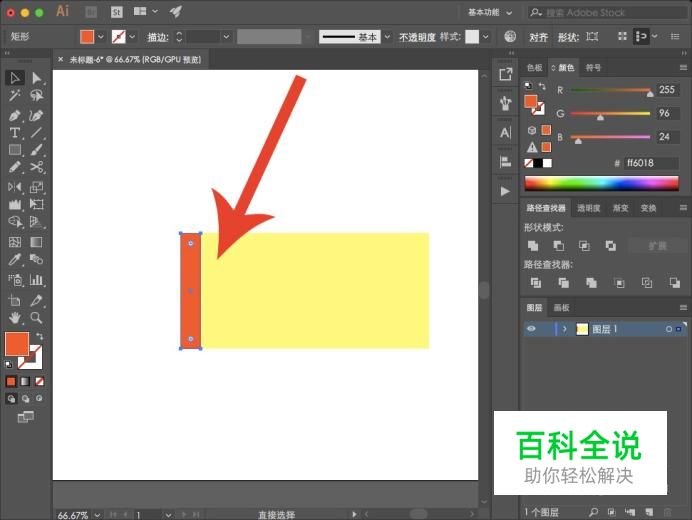Switch to the 色板 swatches tab
692x520 pixels.
pos(534,68)
